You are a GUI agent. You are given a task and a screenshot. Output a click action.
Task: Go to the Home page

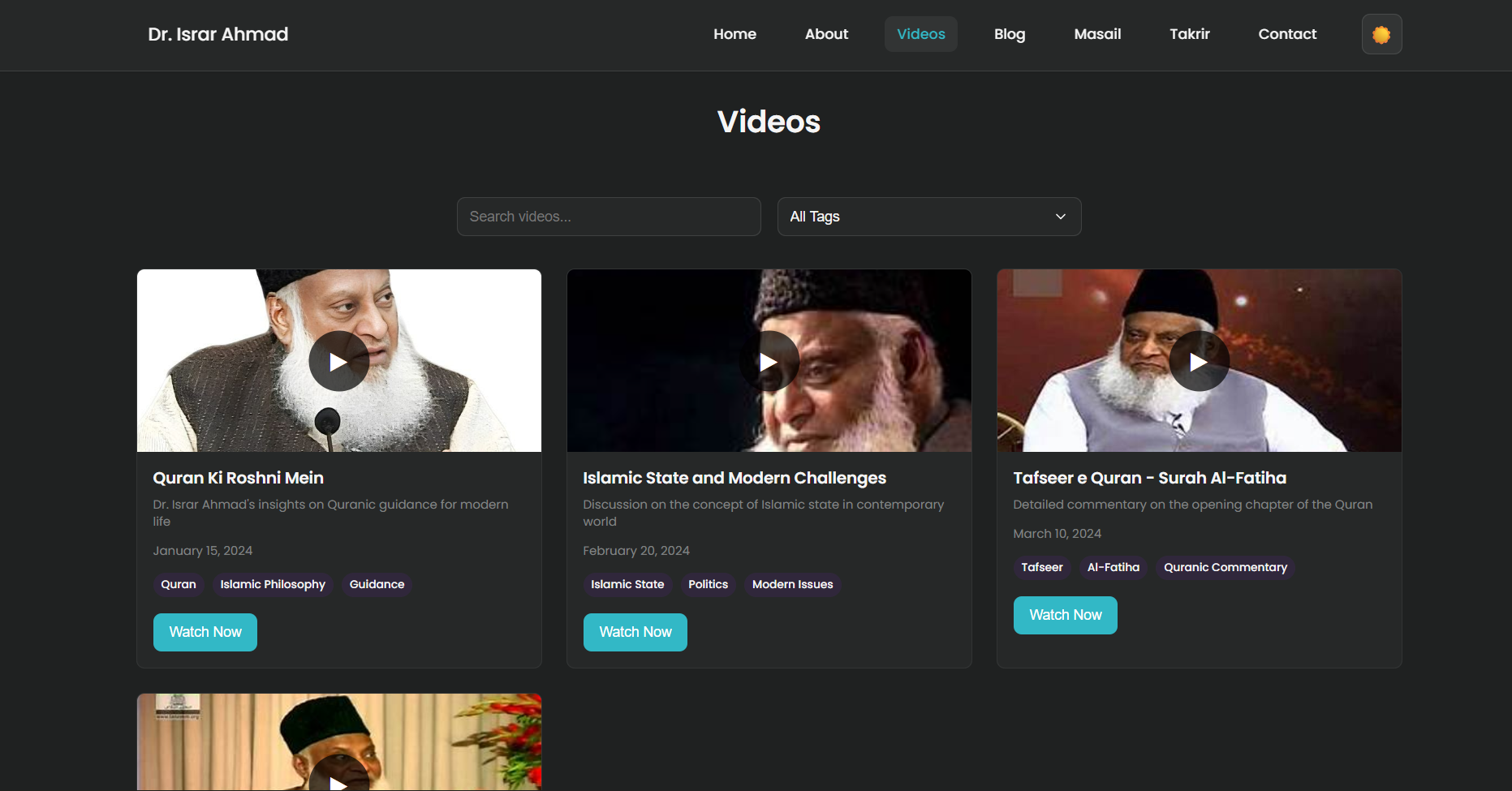[734, 34]
